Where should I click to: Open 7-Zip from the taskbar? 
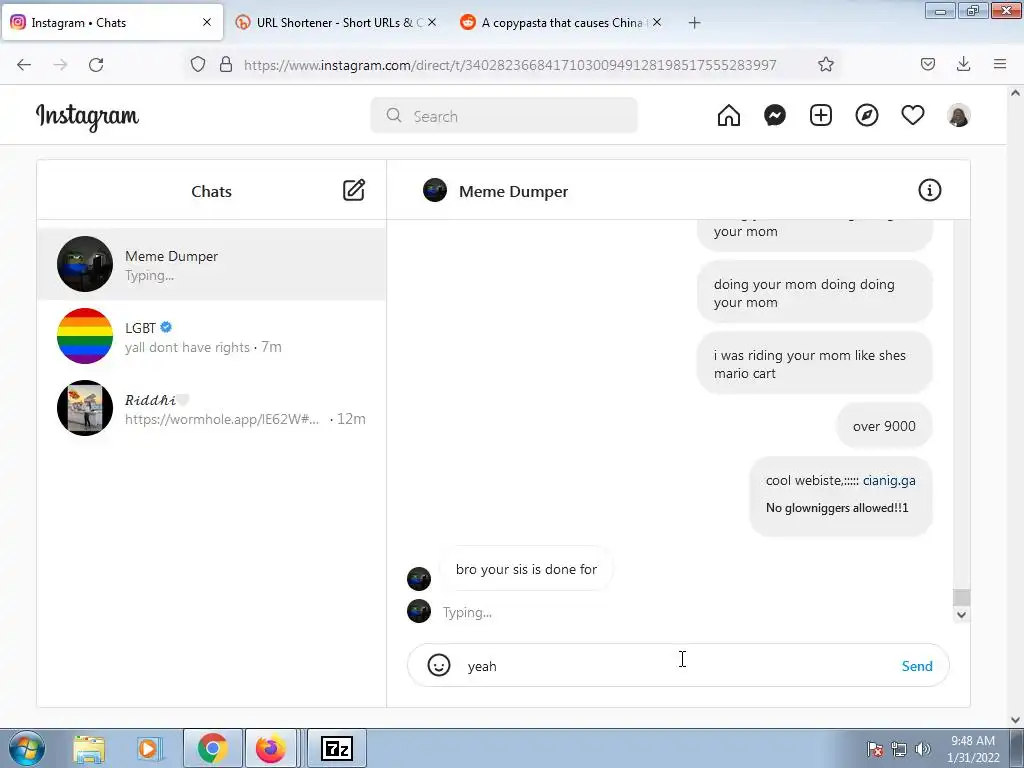pos(337,748)
